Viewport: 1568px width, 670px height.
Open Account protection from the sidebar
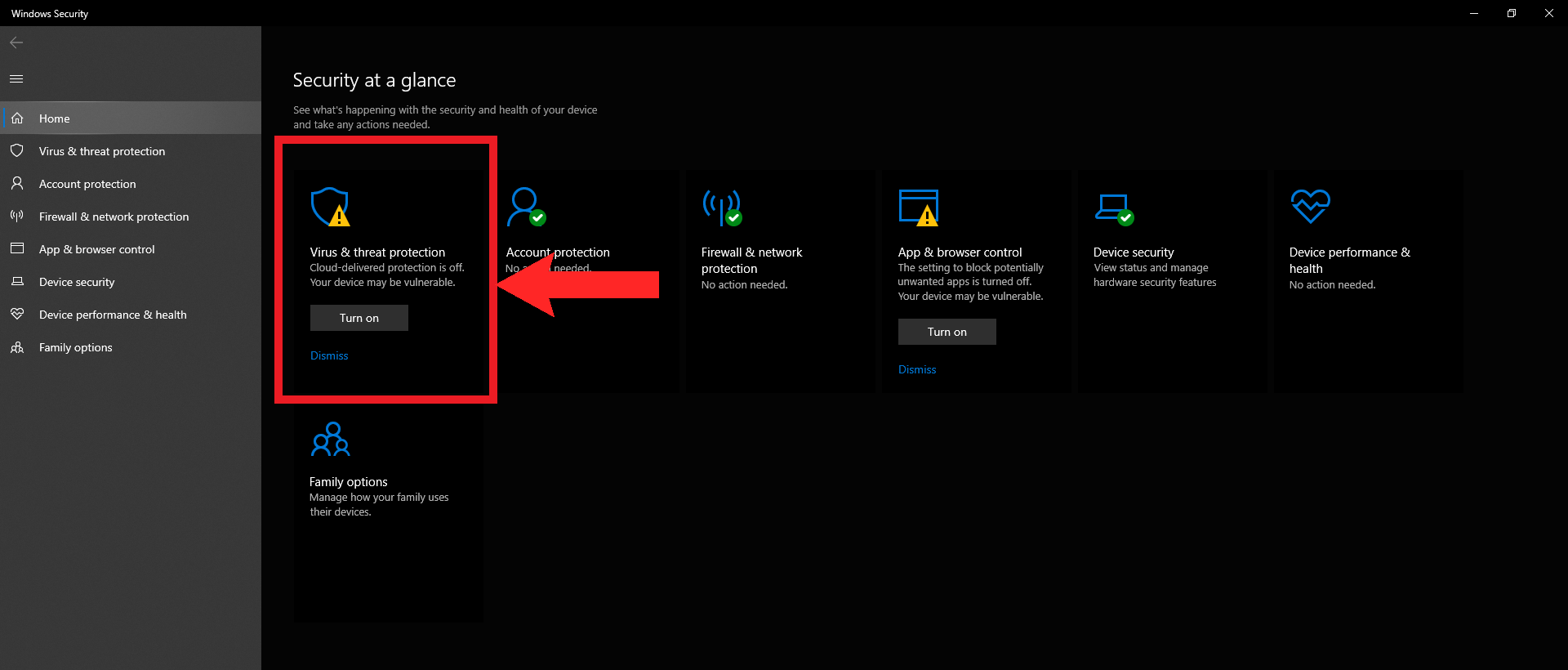[131, 184]
